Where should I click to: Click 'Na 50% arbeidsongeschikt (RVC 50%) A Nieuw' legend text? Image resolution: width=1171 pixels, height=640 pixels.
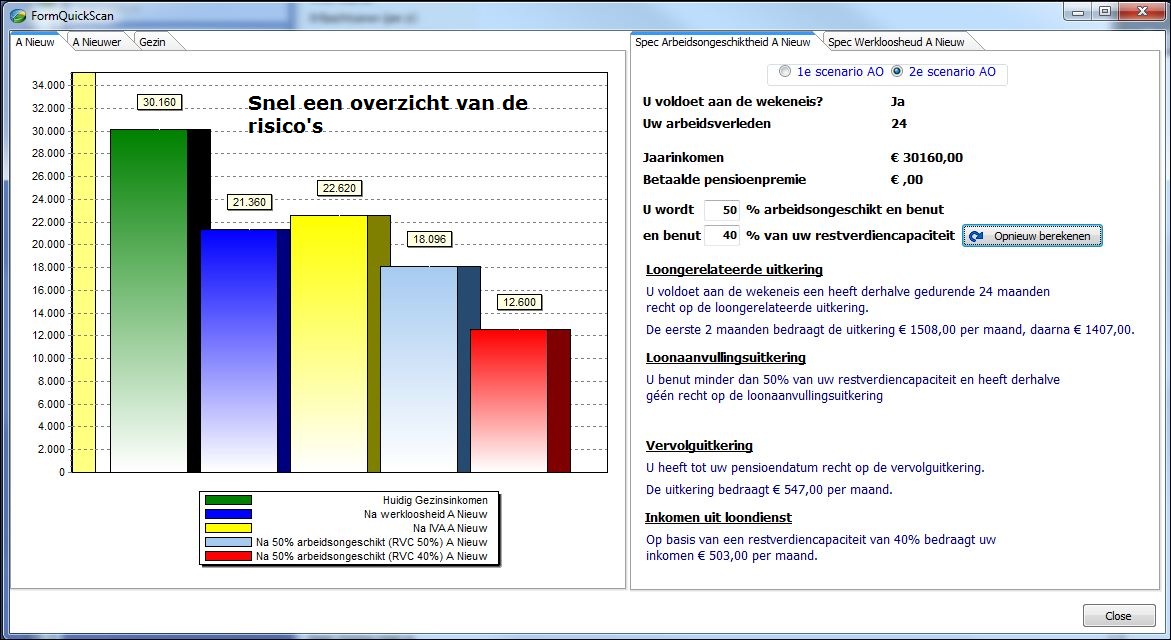(372, 542)
